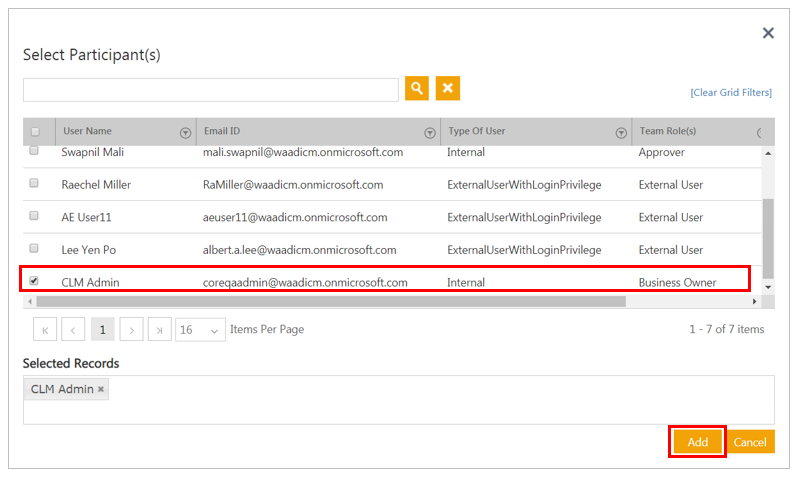This screenshot has width=802, height=480.
Task: Expand the Items Per Page dropdown
Action: (x=200, y=329)
